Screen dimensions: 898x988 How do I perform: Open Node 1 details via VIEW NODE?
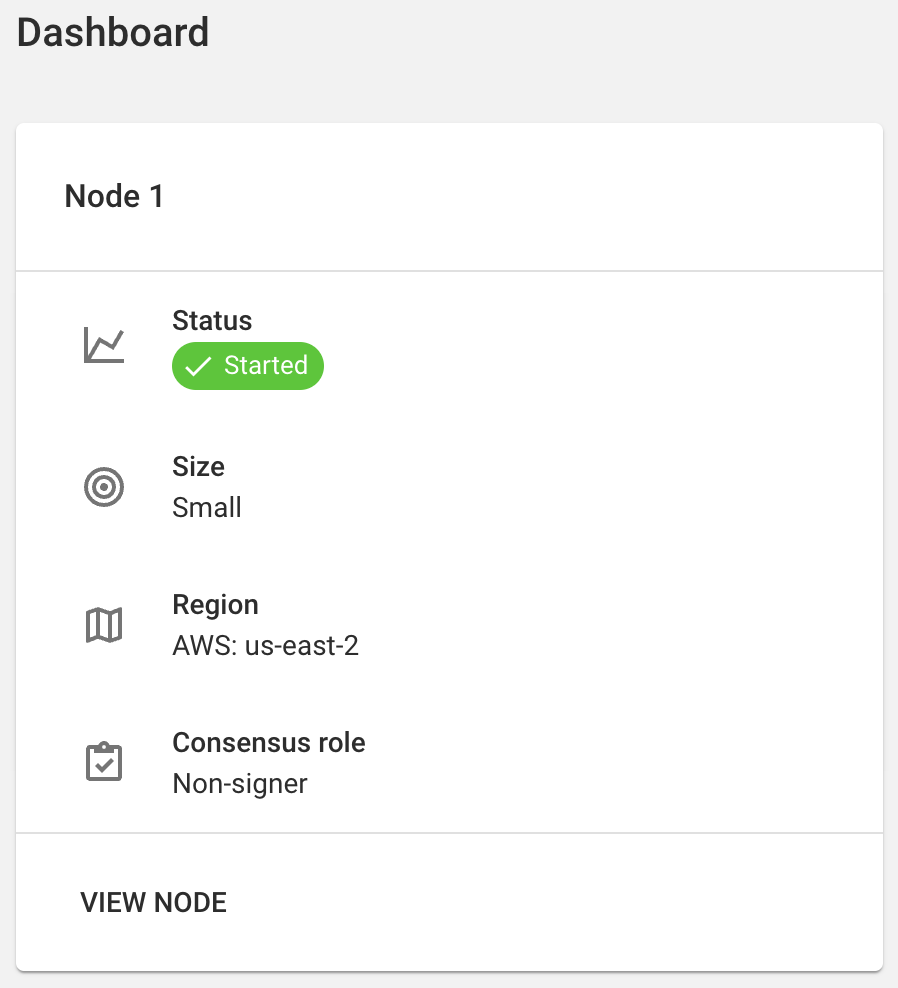(x=153, y=902)
